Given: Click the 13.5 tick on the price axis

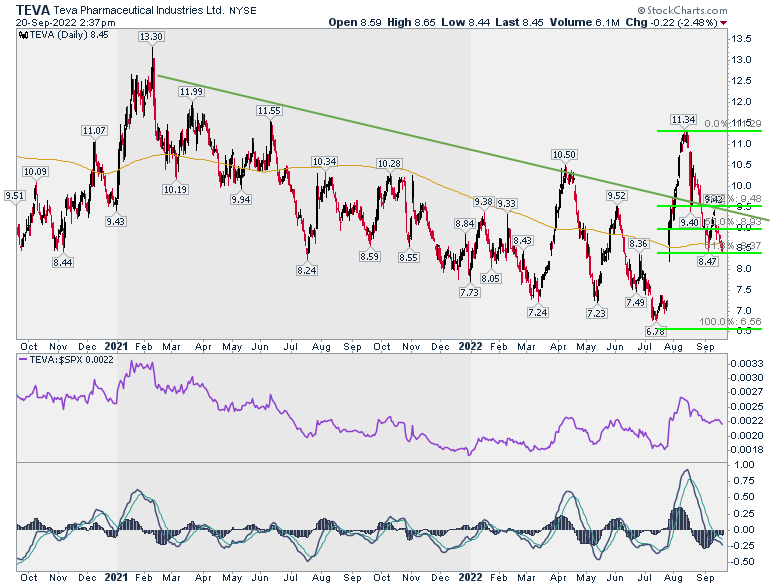Looking at the screenshot, I should click(741, 39).
